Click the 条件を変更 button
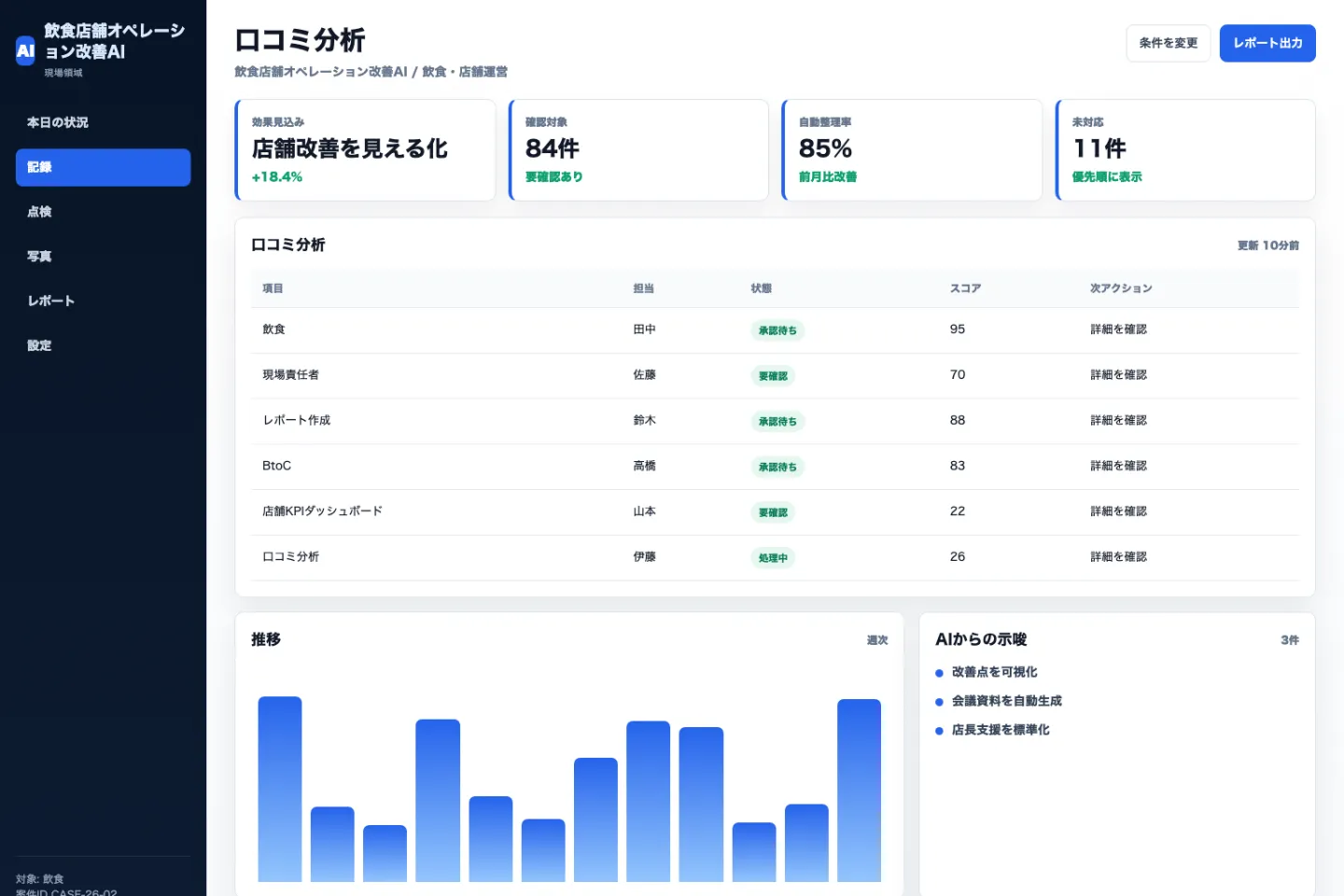The width and height of the screenshot is (1344, 896). 1168,43
